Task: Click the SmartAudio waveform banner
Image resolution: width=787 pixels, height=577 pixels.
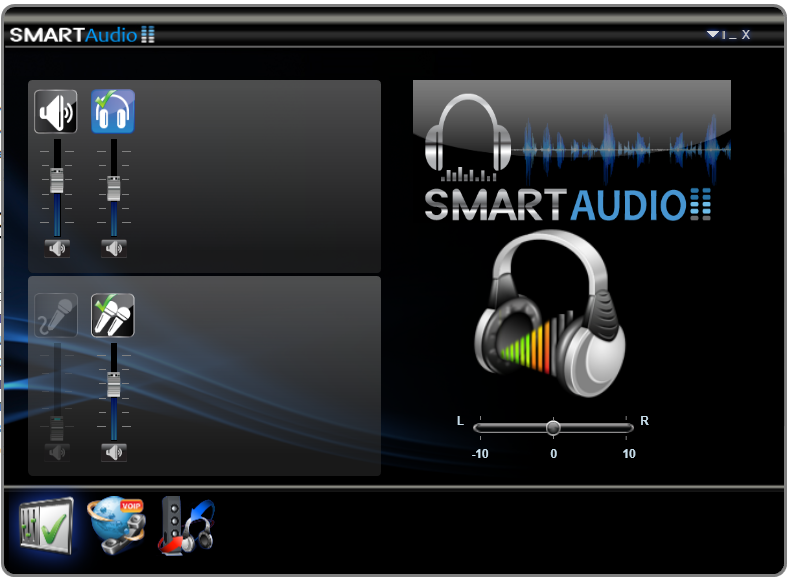Action: point(572,151)
